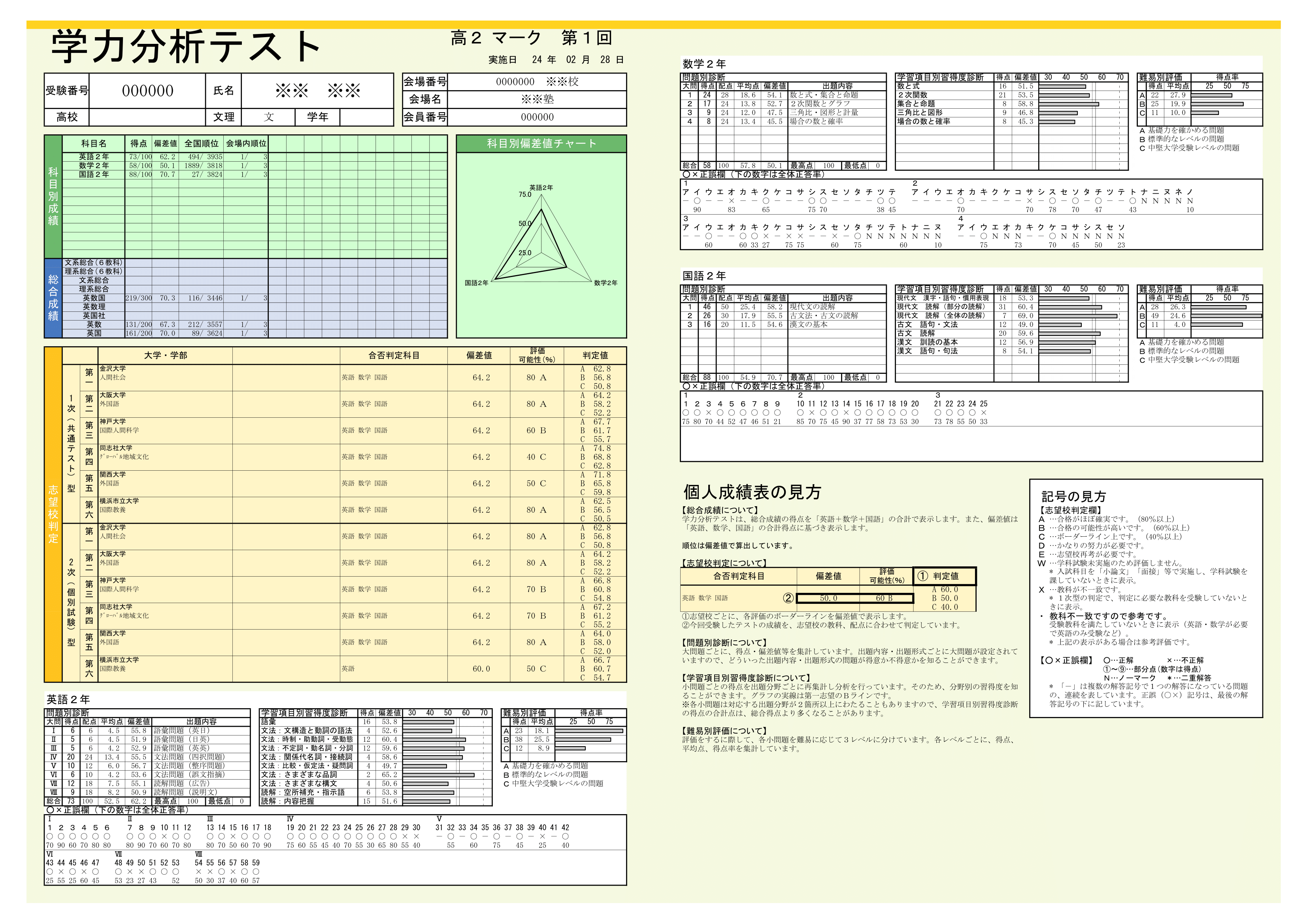1307x924 pixels.
Task: Select the 文系総合(6教科) row label
Action: tap(93, 262)
